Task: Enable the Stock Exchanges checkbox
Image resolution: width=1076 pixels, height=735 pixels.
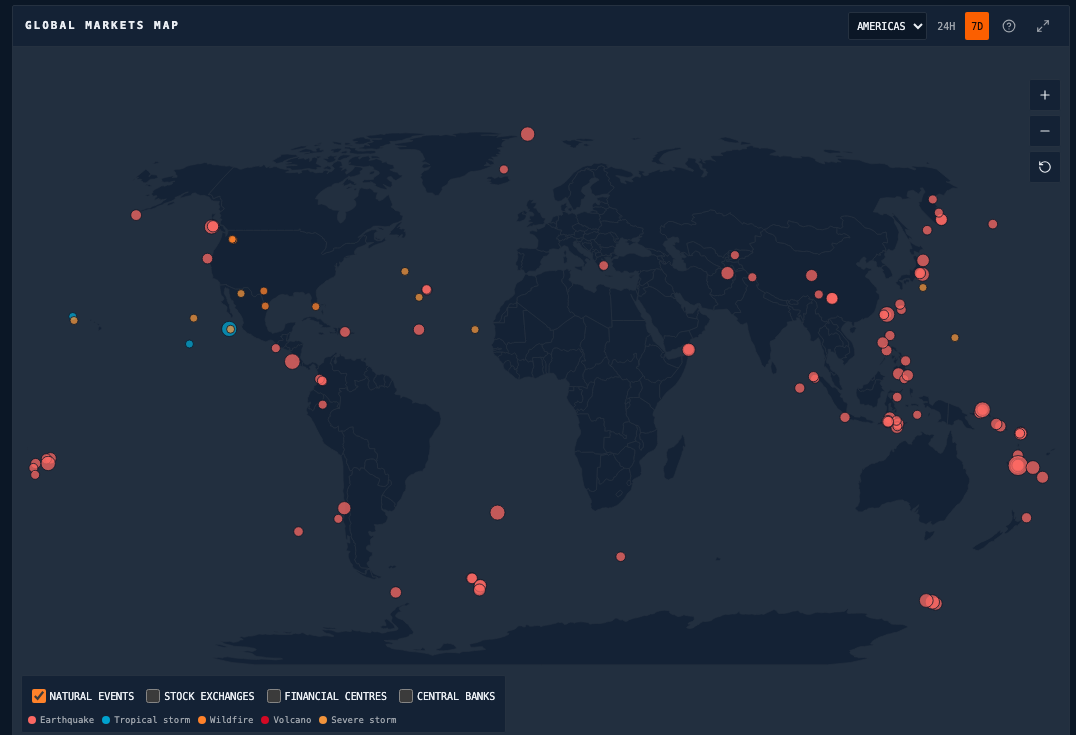Action: tap(153, 696)
